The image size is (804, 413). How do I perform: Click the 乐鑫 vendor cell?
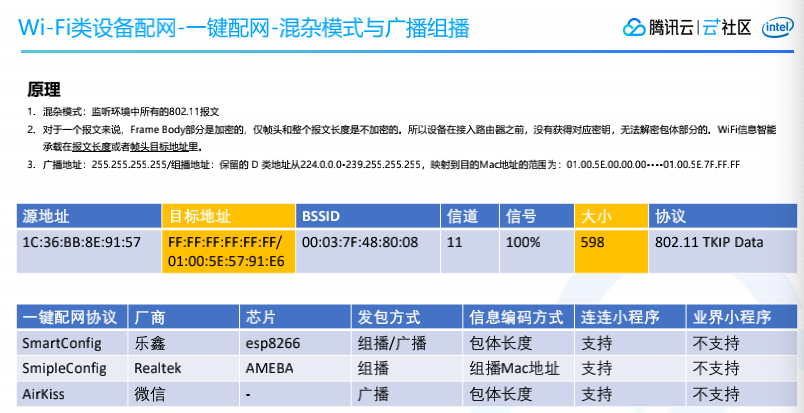(184, 343)
